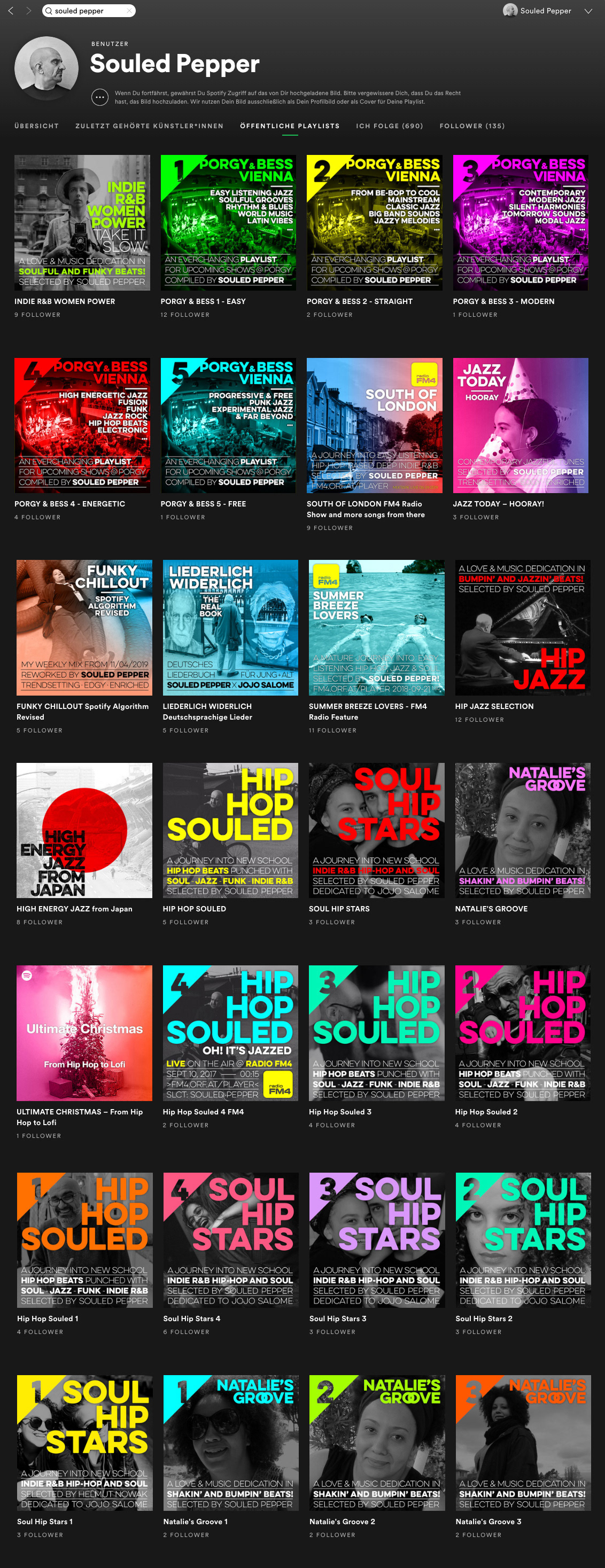Image resolution: width=605 pixels, height=1568 pixels.
Task: Click the Ultimate Christmas playlist cover
Action: [x=84, y=1033]
